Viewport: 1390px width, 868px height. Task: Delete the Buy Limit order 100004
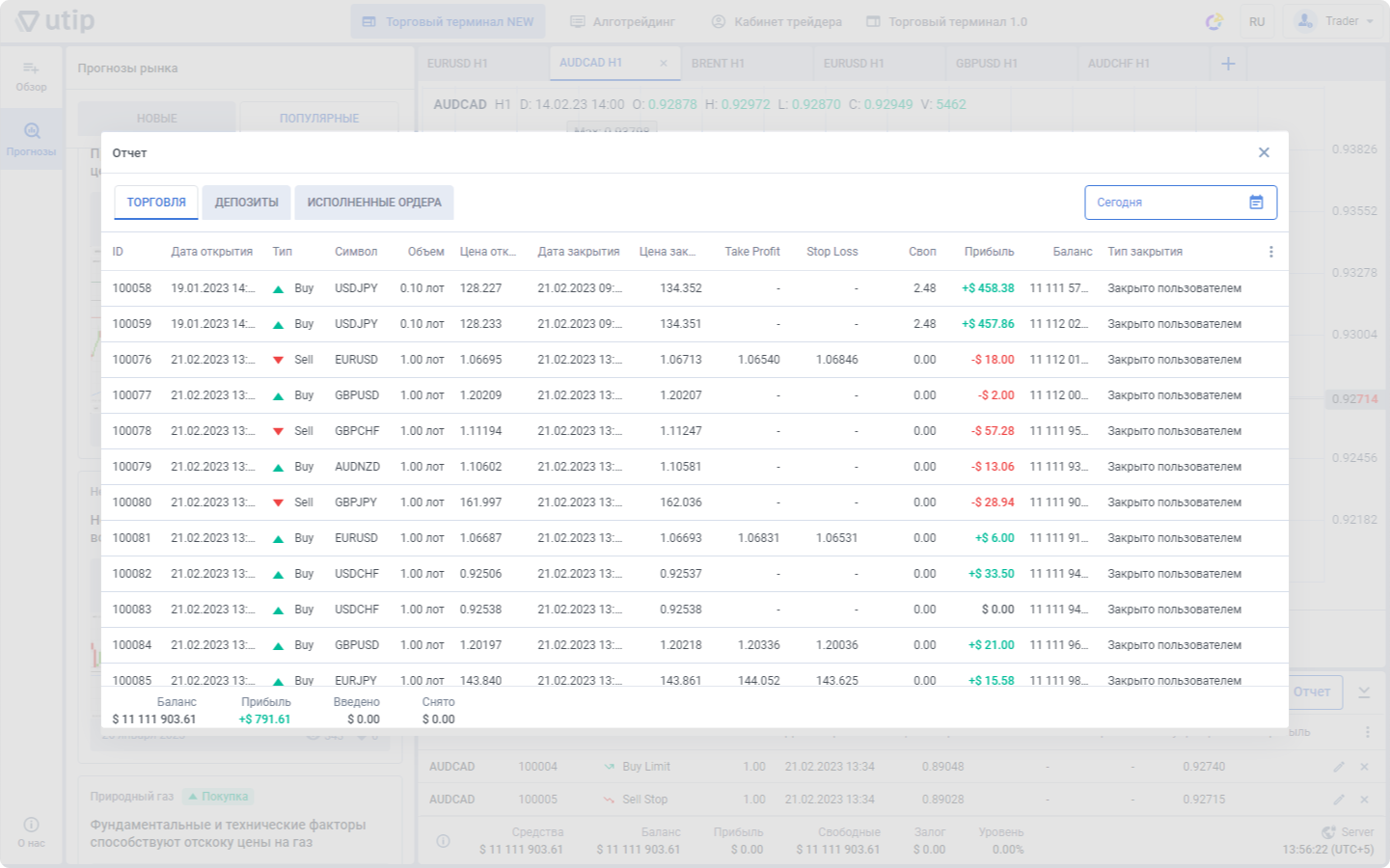tap(1364, 767)
